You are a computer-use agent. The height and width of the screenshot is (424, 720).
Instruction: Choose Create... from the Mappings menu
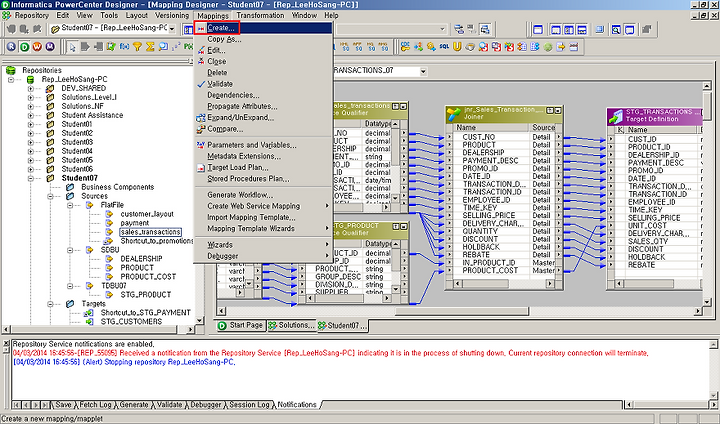[x=264, y=28]
